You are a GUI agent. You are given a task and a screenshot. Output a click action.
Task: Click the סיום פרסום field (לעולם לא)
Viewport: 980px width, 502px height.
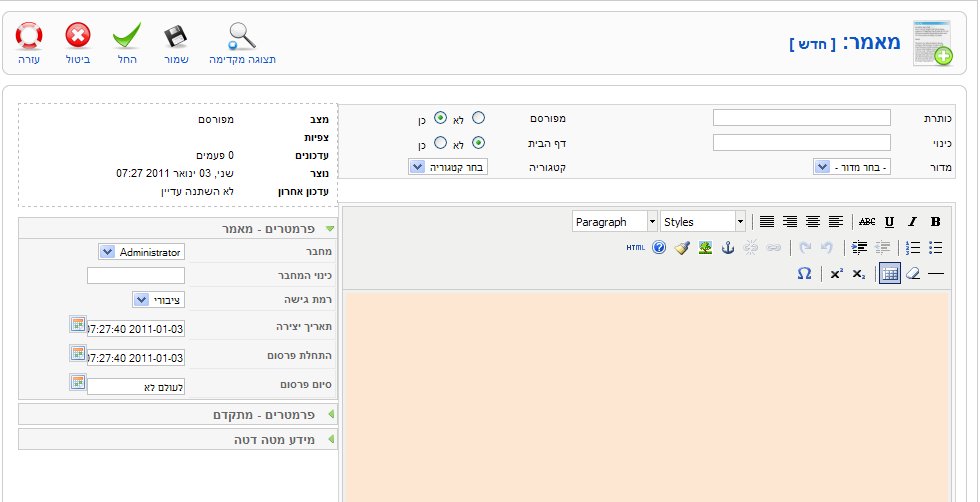pos(136,387)
